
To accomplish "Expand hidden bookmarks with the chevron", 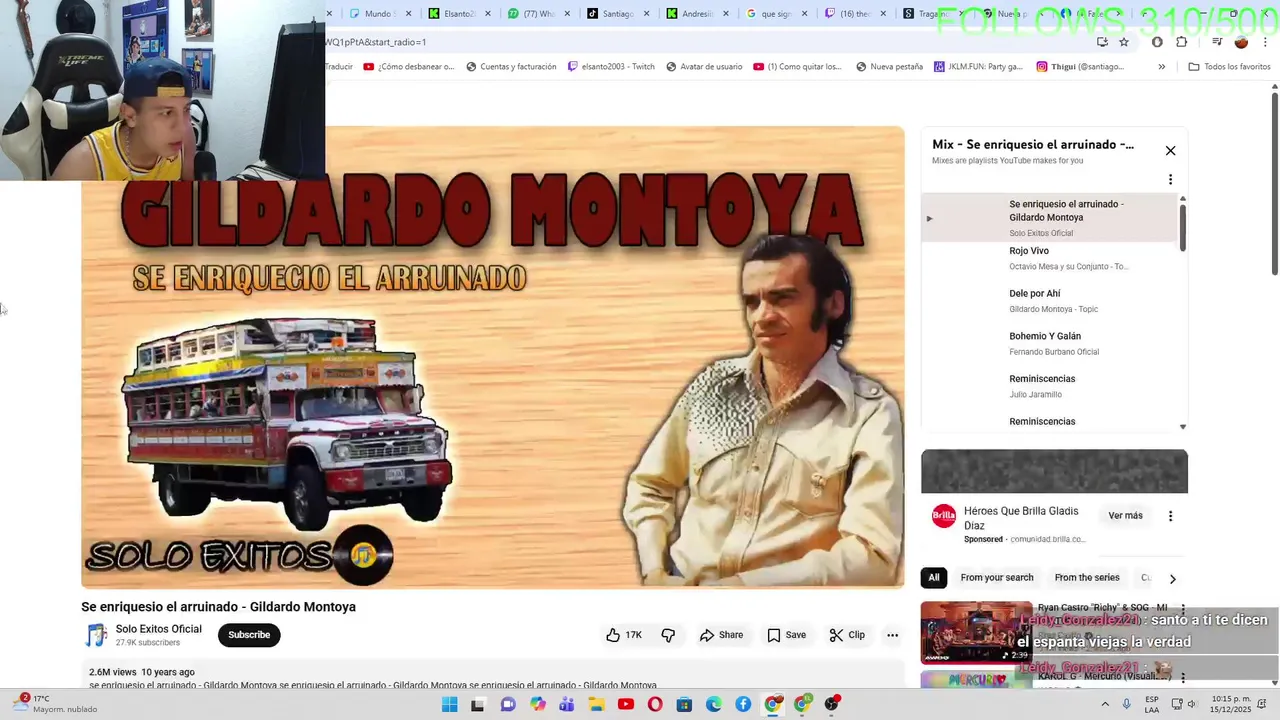I will coord(1161,67).
